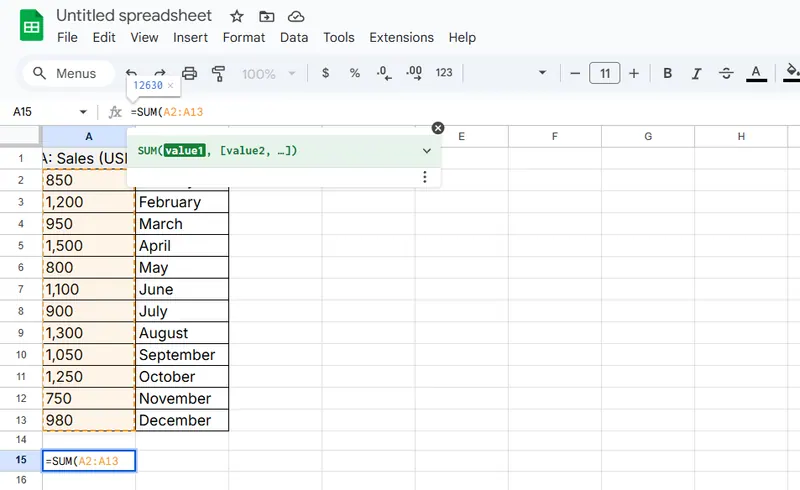Format as currency with dollar icon
Screen dimensions: 800x490
[x=325, y=73]
